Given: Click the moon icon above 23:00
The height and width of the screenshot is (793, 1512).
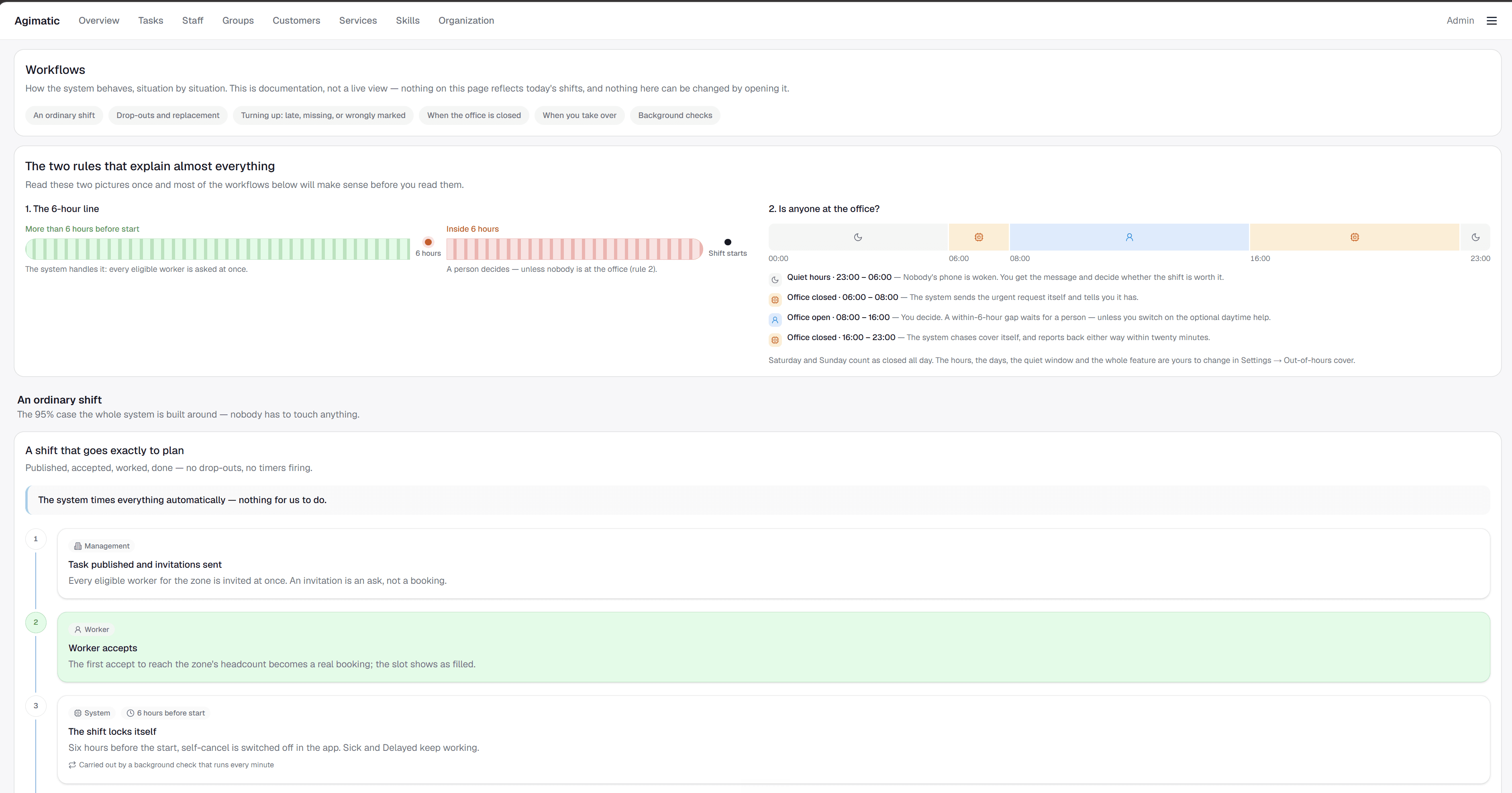Looking at the screenshot, I should [x=1475, y=237].
